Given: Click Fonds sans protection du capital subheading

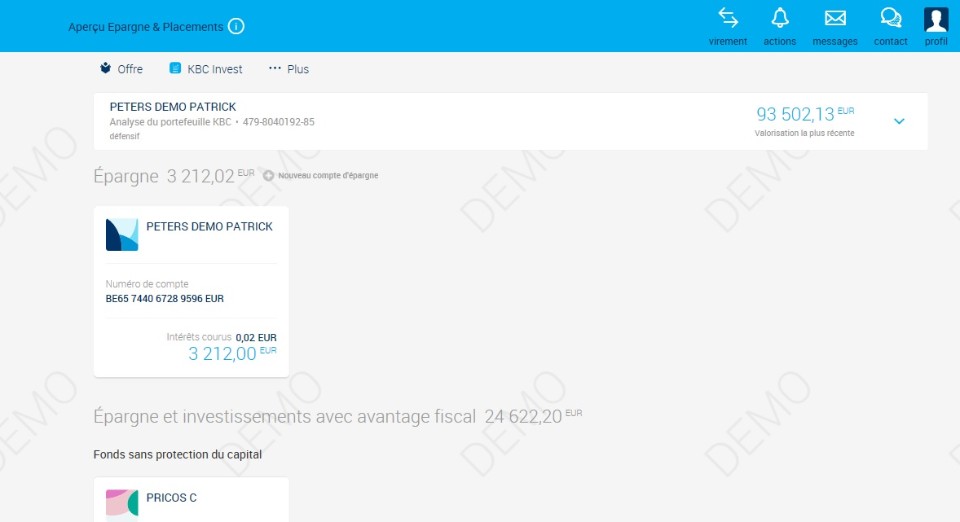Looking at the screenshot, I should (x=178, y=455).
